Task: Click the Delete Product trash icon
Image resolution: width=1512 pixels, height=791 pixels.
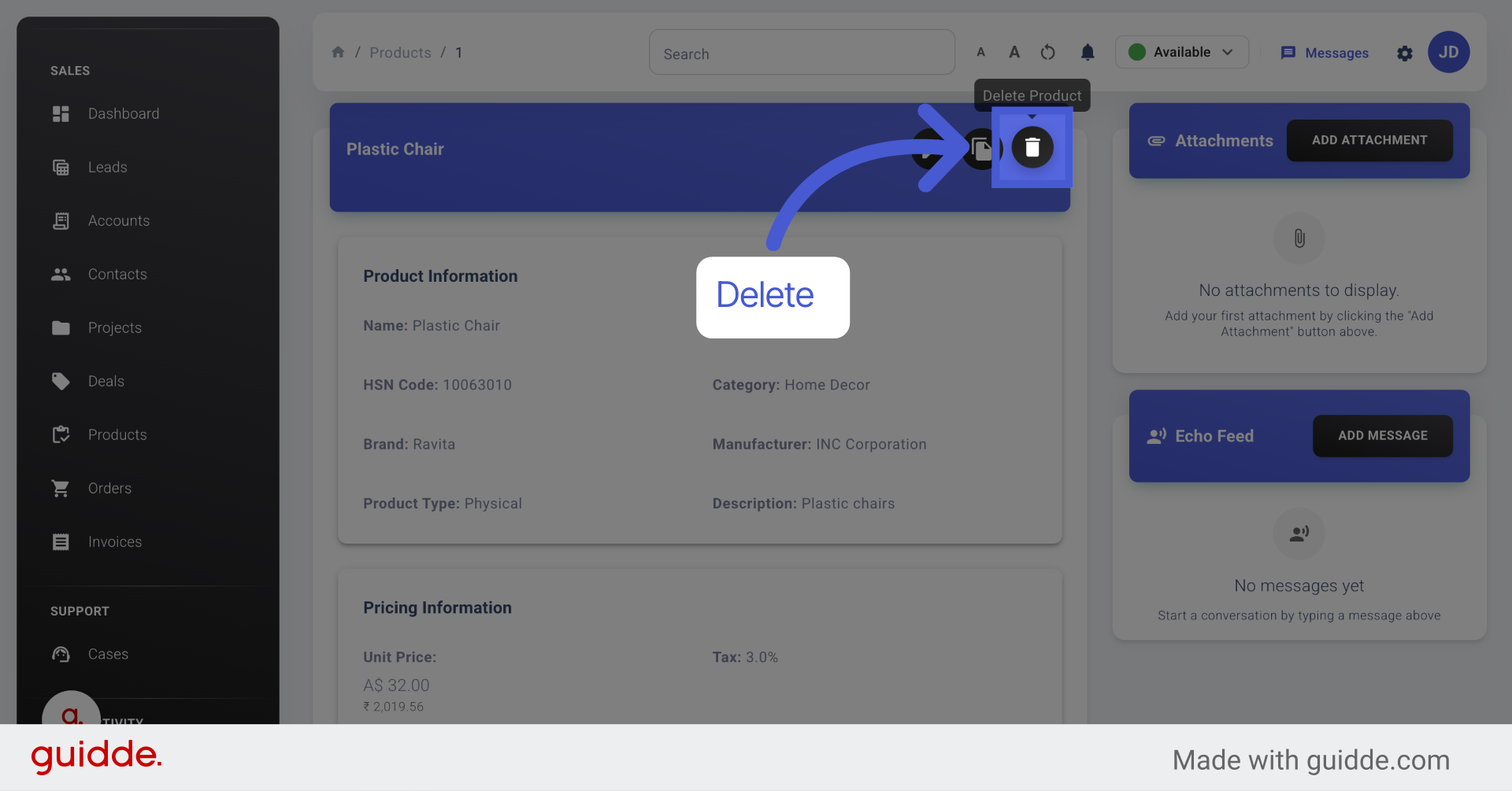Action: pyautogui.click(x=1032, y=148)
